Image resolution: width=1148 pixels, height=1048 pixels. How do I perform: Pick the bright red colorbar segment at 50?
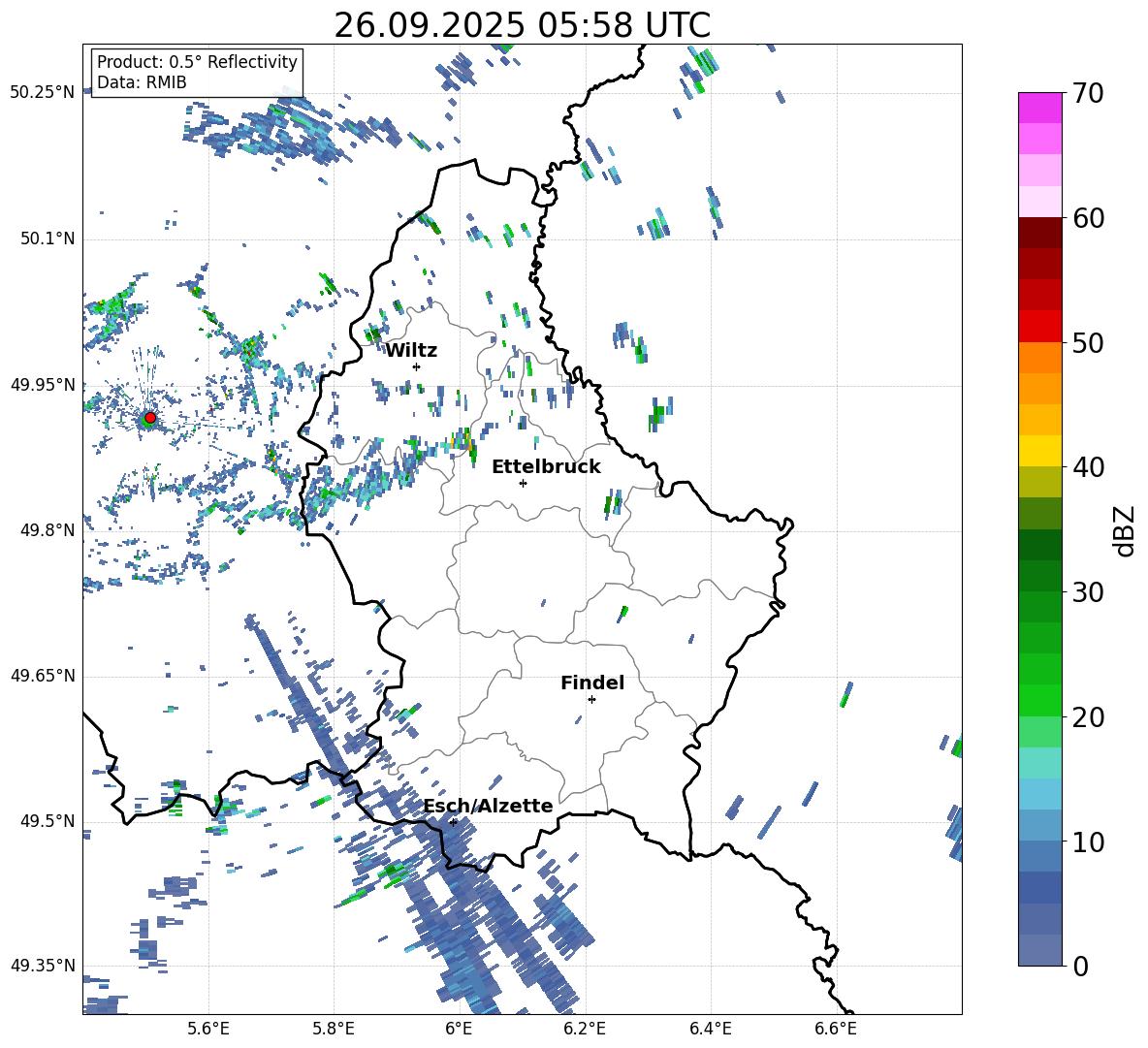(x=1039, y=327)
